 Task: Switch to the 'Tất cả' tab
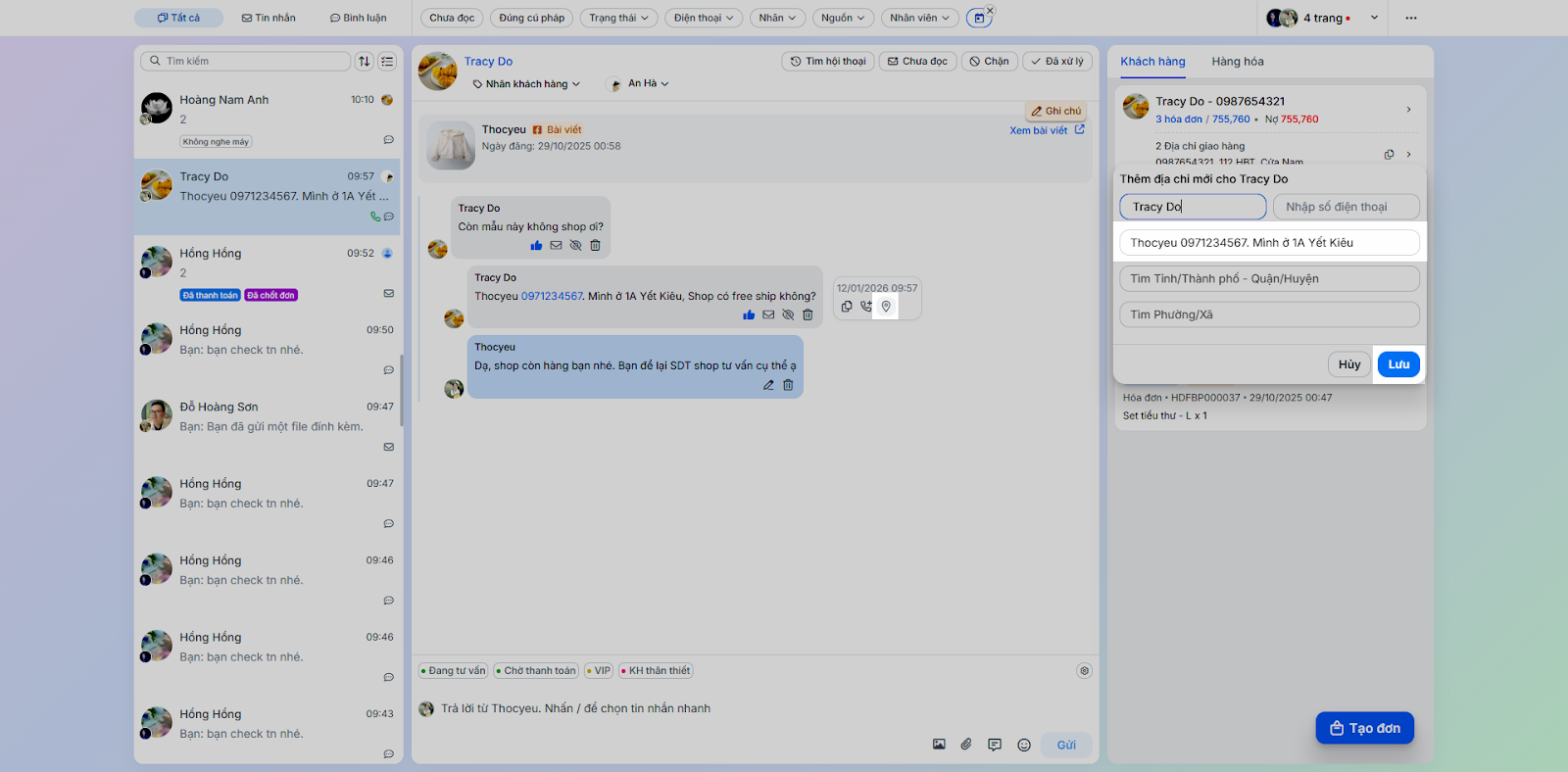[x=179, y=18]
